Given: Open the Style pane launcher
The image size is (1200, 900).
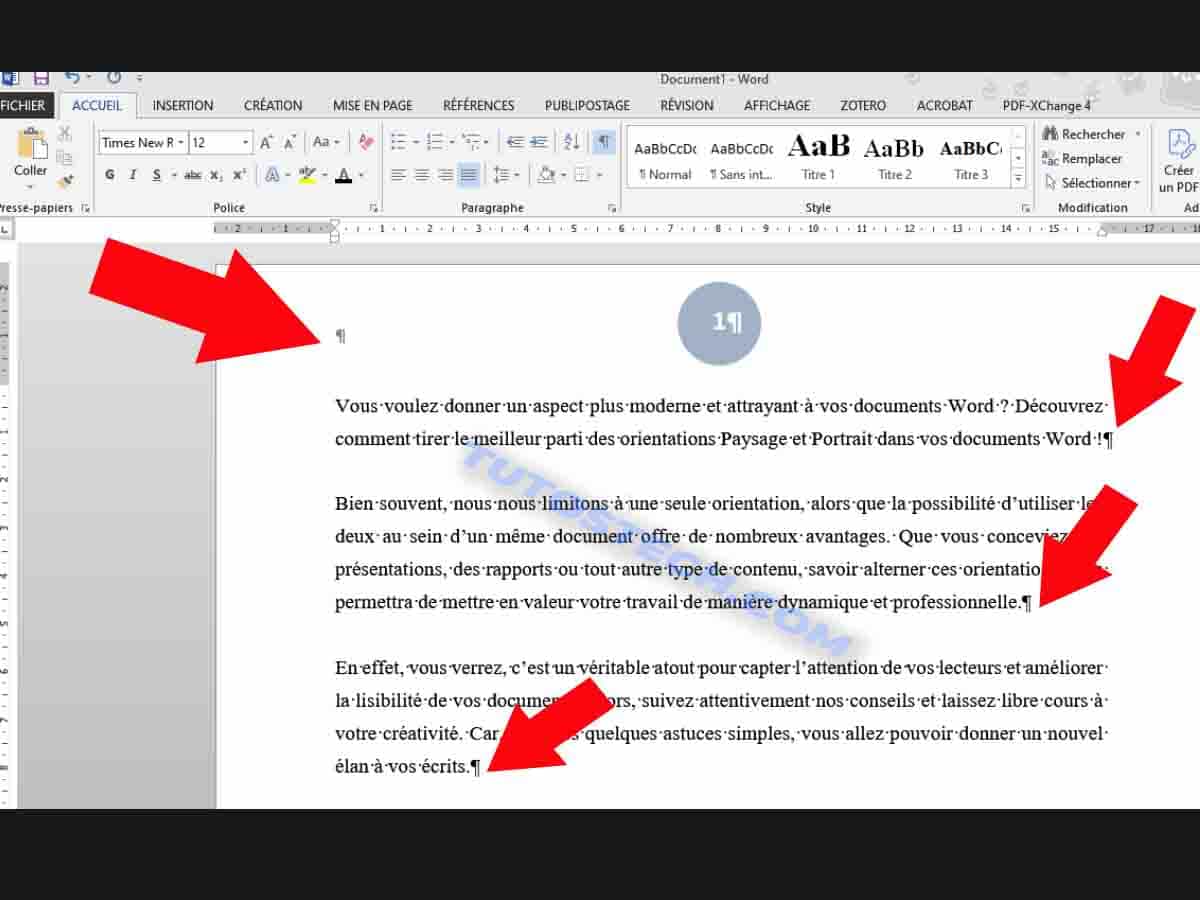Looking at the screenshot, I should (x=1025, y=208).
